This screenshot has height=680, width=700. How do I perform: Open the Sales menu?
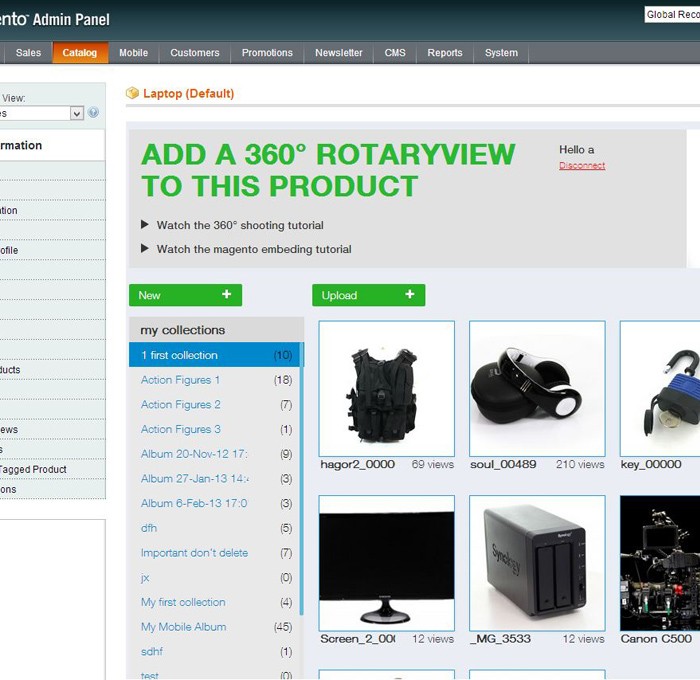(28, 53)
